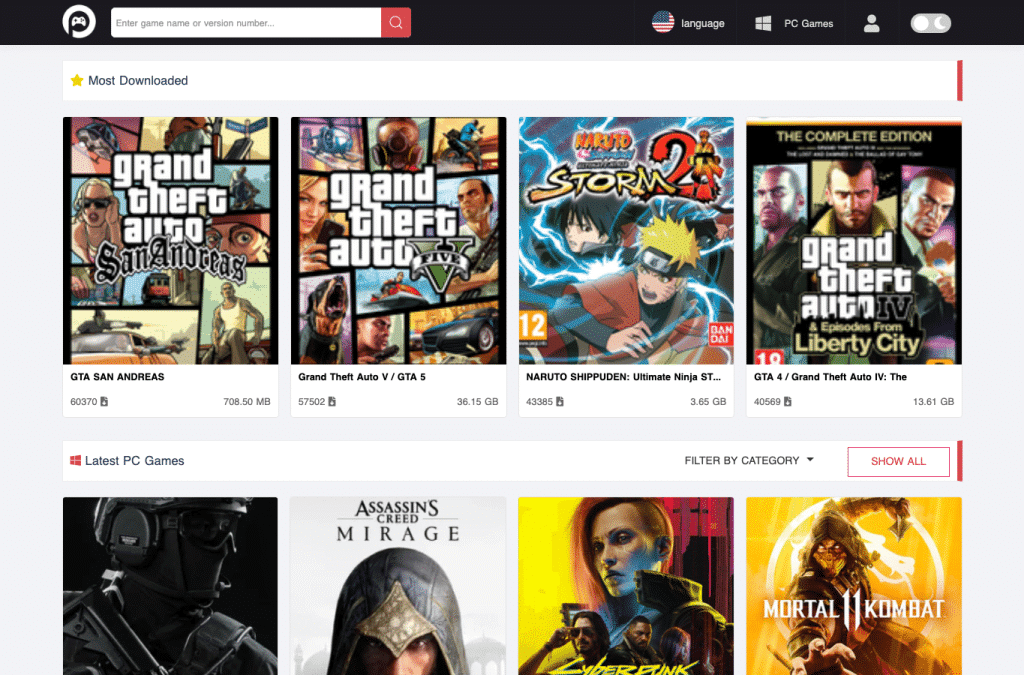The height and width of the screenshot is (675, 1024).
Task: Open GTA IV Complete Edition cover thumbnail
Action: [854, 240]
